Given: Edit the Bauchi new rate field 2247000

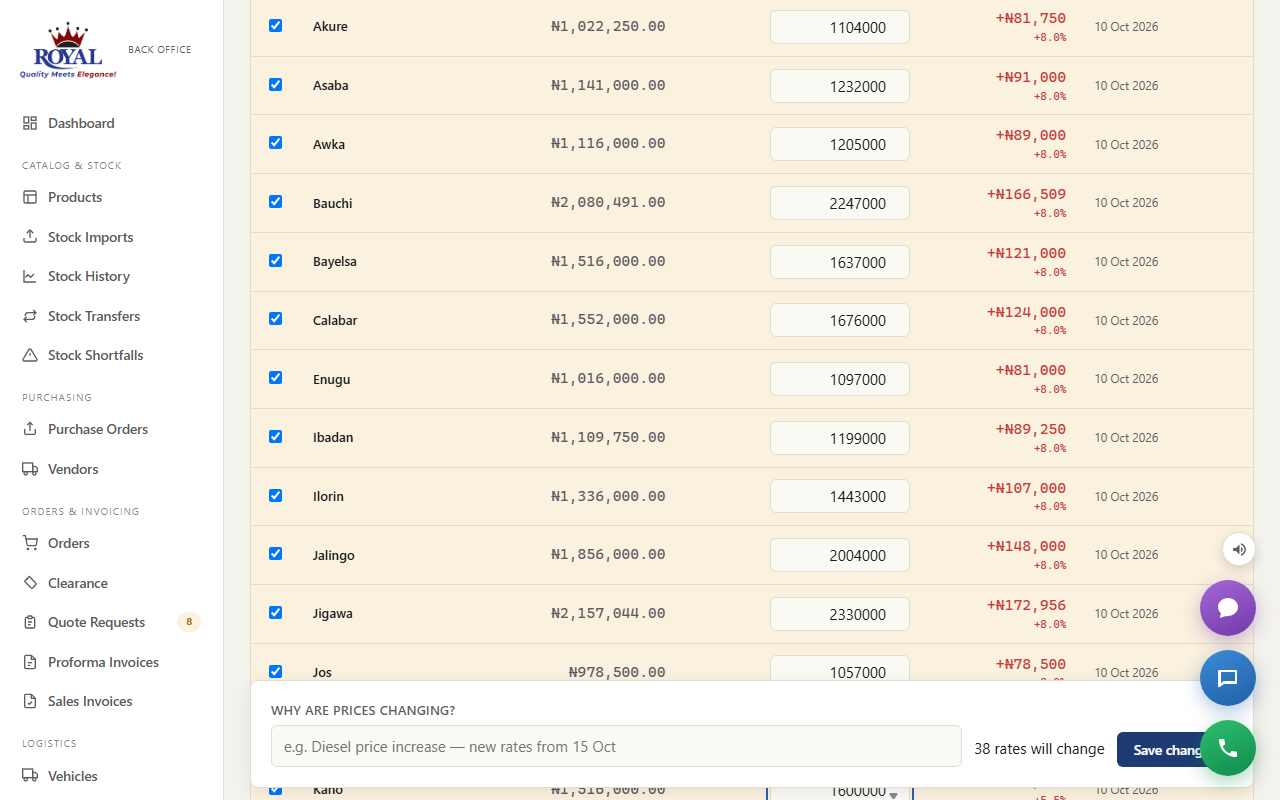Looking at the screenshot, I should pyautogui.click(x=840, y=203).
